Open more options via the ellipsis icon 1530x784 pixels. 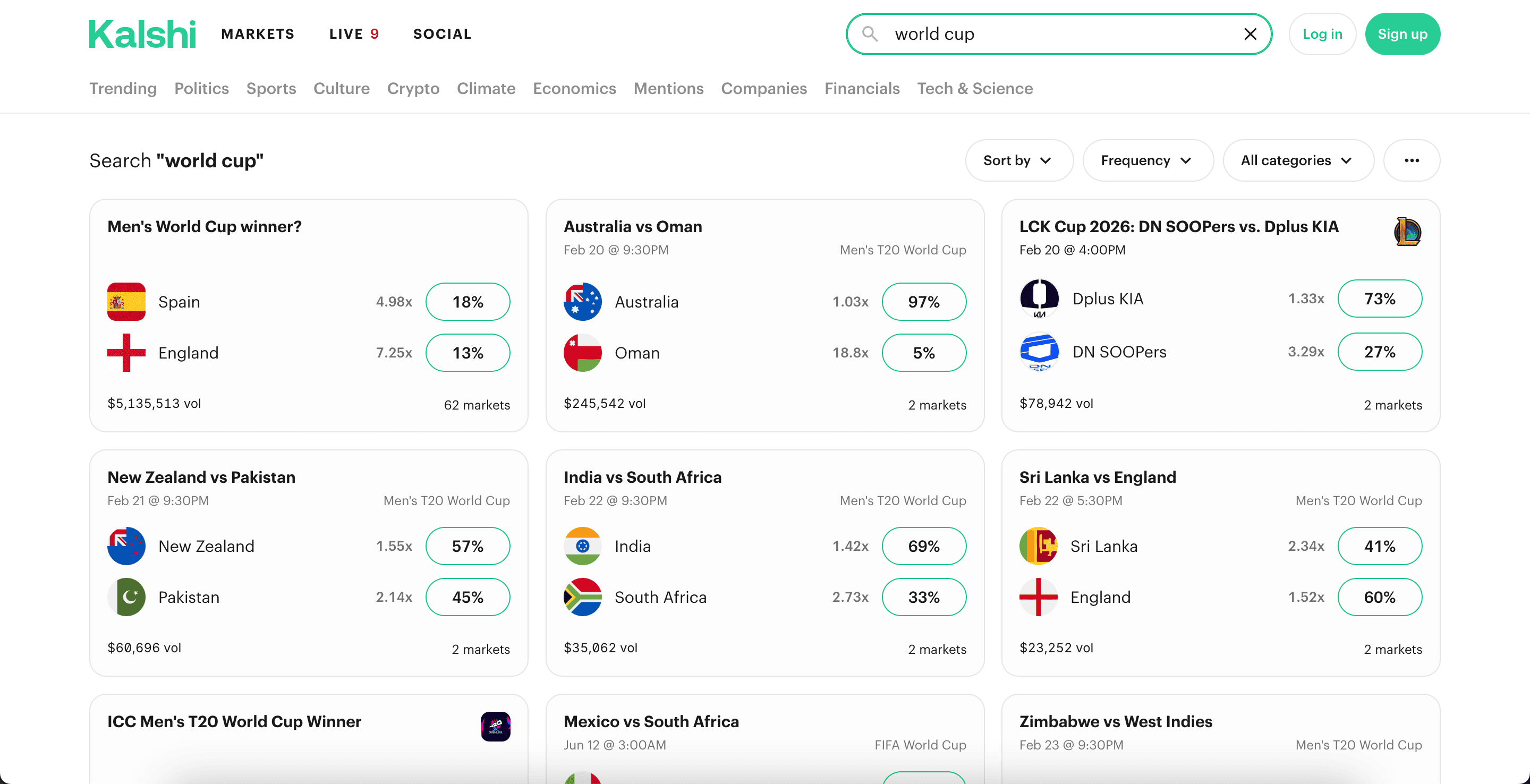pyautogui.click(x=1412, y=160)
